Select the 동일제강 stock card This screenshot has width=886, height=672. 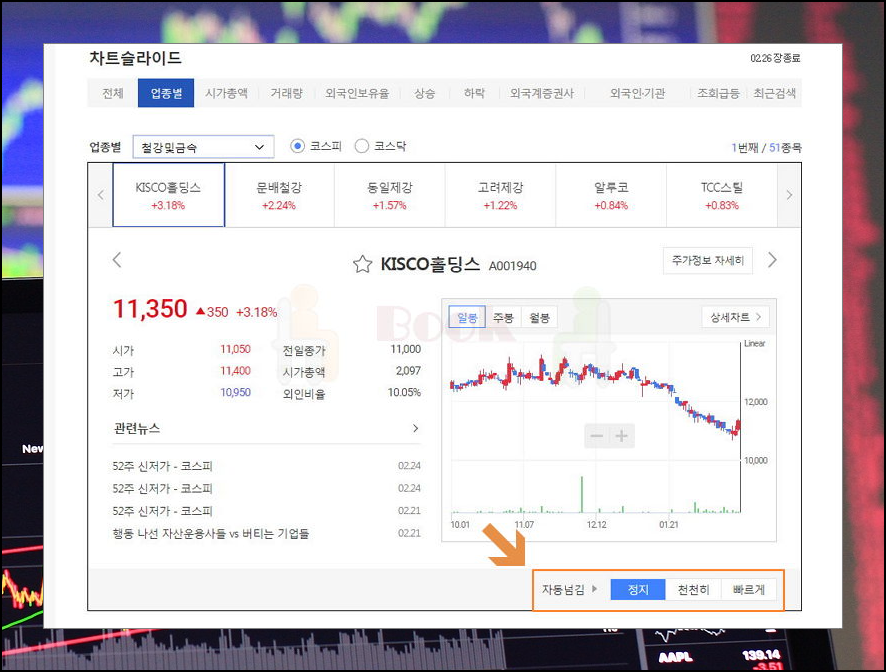(390, 195)
